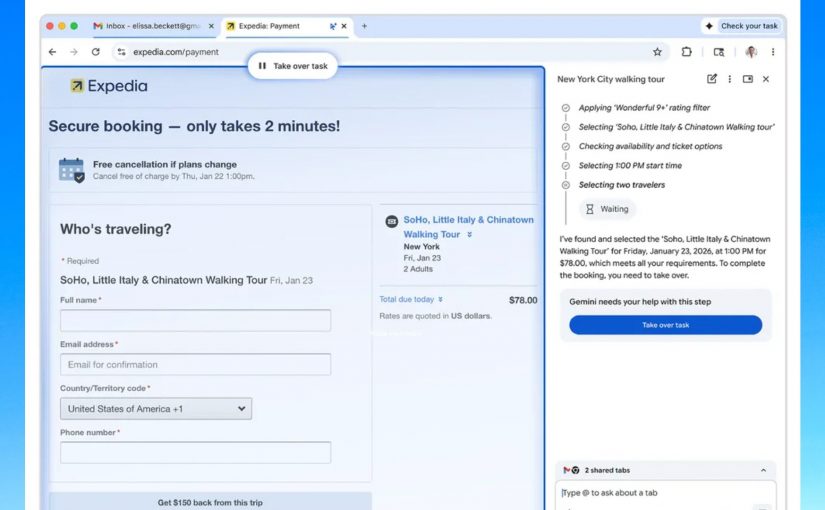Open the profile avatar menu
This screenshot has width=825, height=510.
751,52
